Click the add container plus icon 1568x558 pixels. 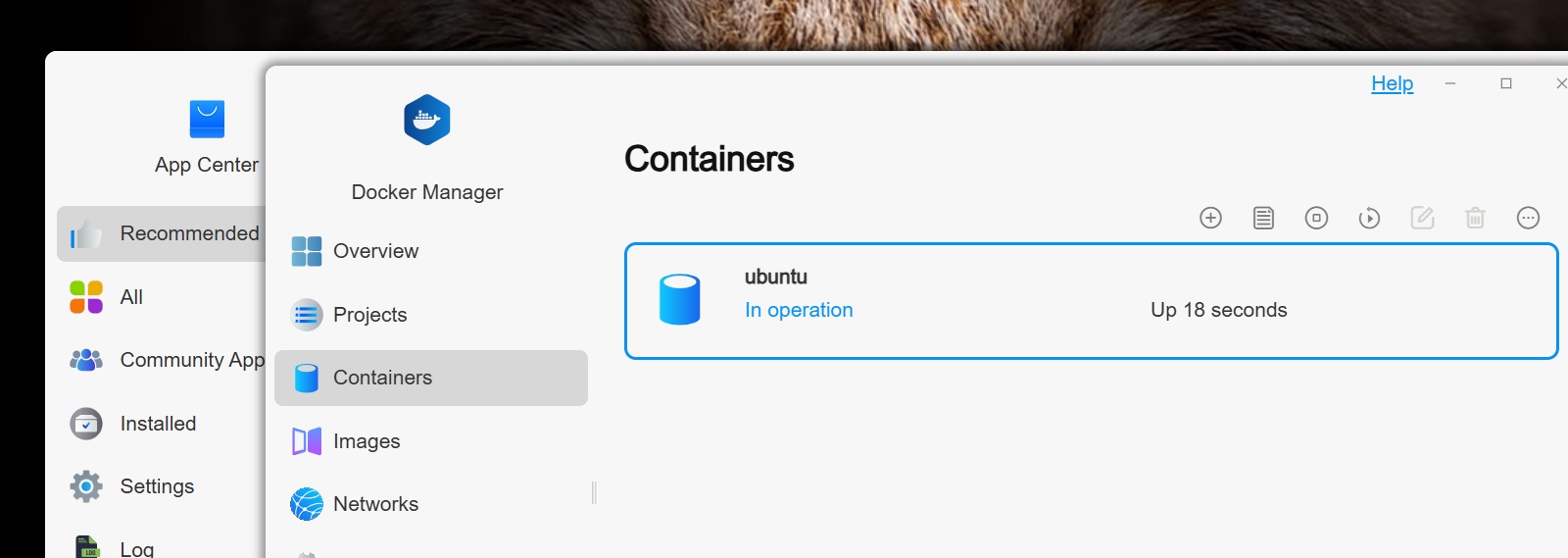[1210, 218]
